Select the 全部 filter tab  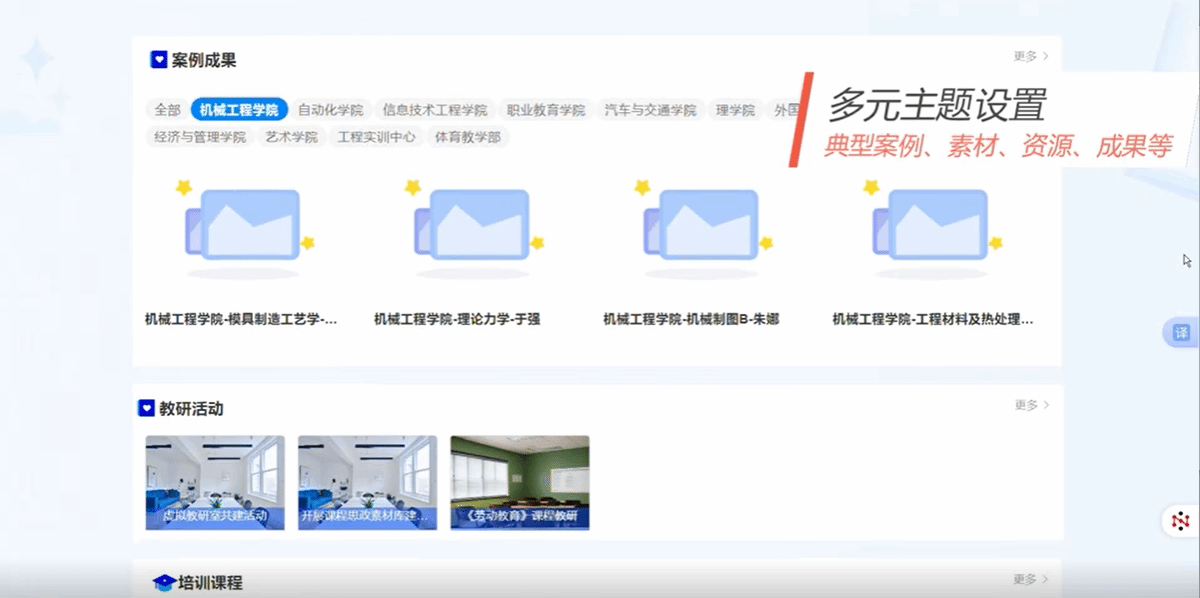click(x=167, y=110)
